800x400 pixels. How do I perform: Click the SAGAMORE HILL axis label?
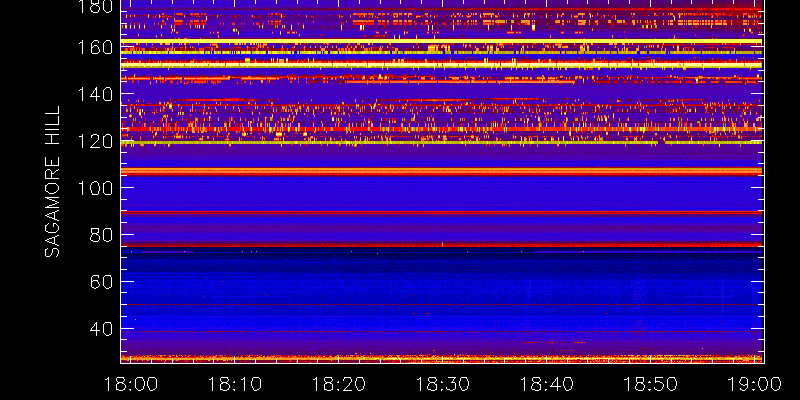coord(52,181)
